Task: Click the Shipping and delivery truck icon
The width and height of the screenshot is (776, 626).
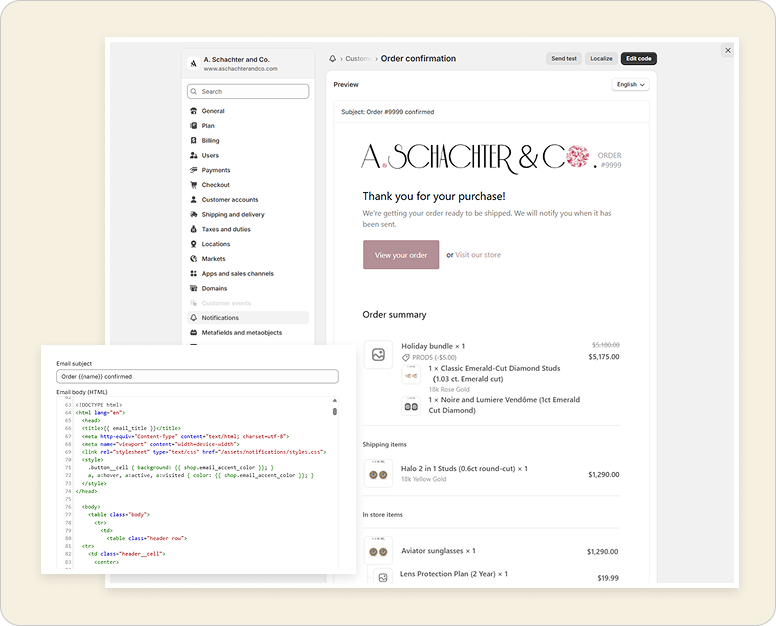Action: click(194, 214)
